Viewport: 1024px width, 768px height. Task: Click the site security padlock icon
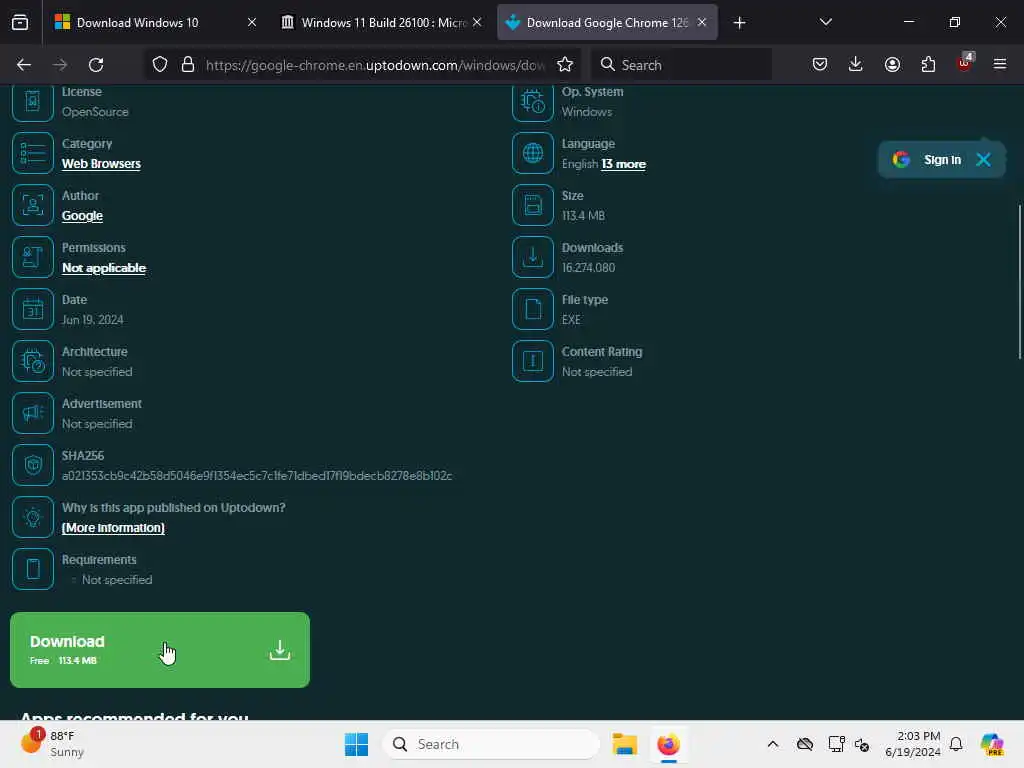188,65
